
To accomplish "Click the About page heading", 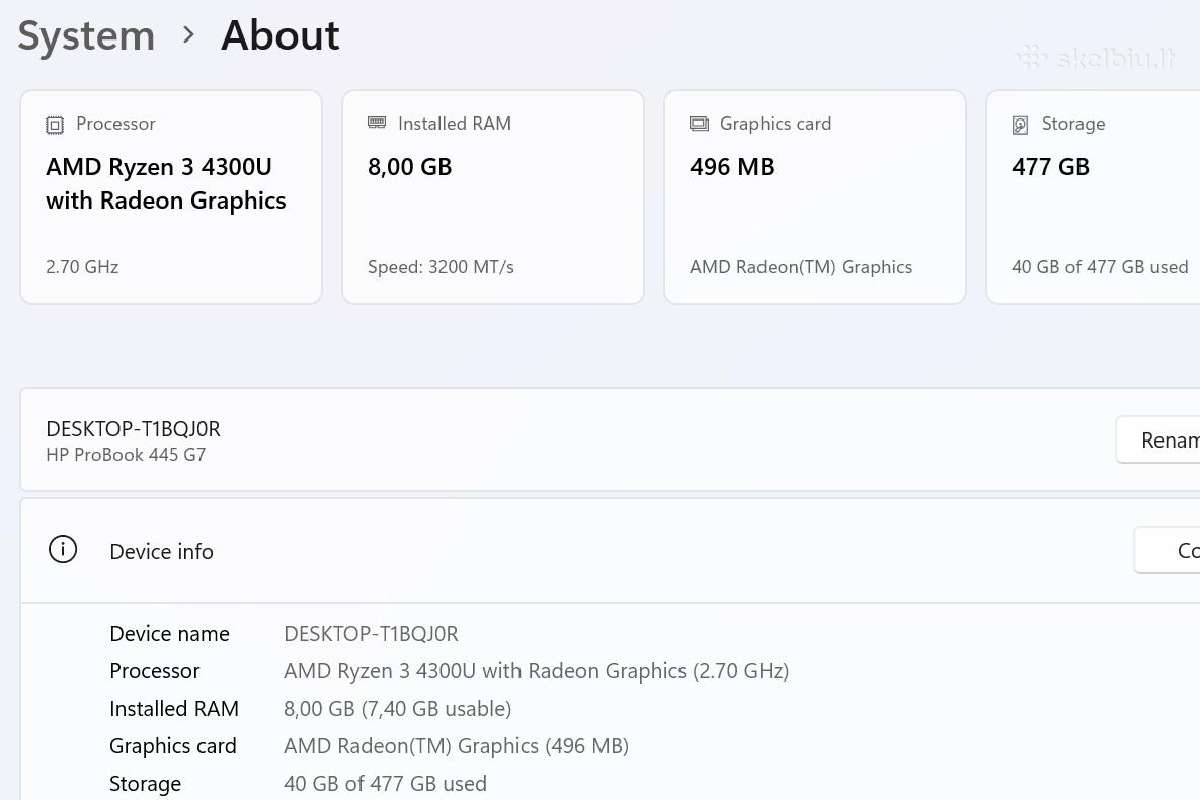I will (280, 36).
